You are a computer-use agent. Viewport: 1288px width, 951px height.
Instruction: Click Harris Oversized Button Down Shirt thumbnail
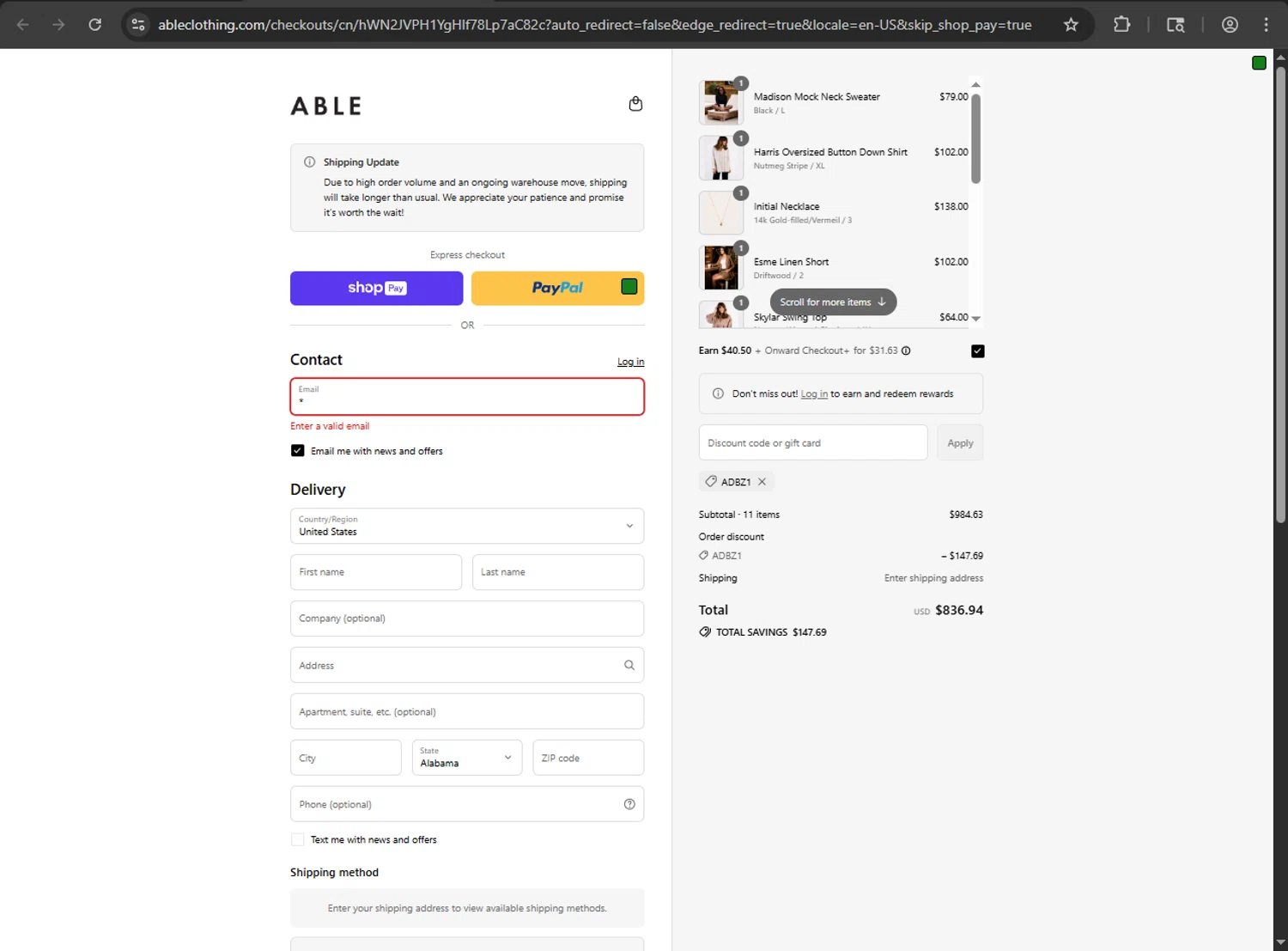click(x=721, y=158)
